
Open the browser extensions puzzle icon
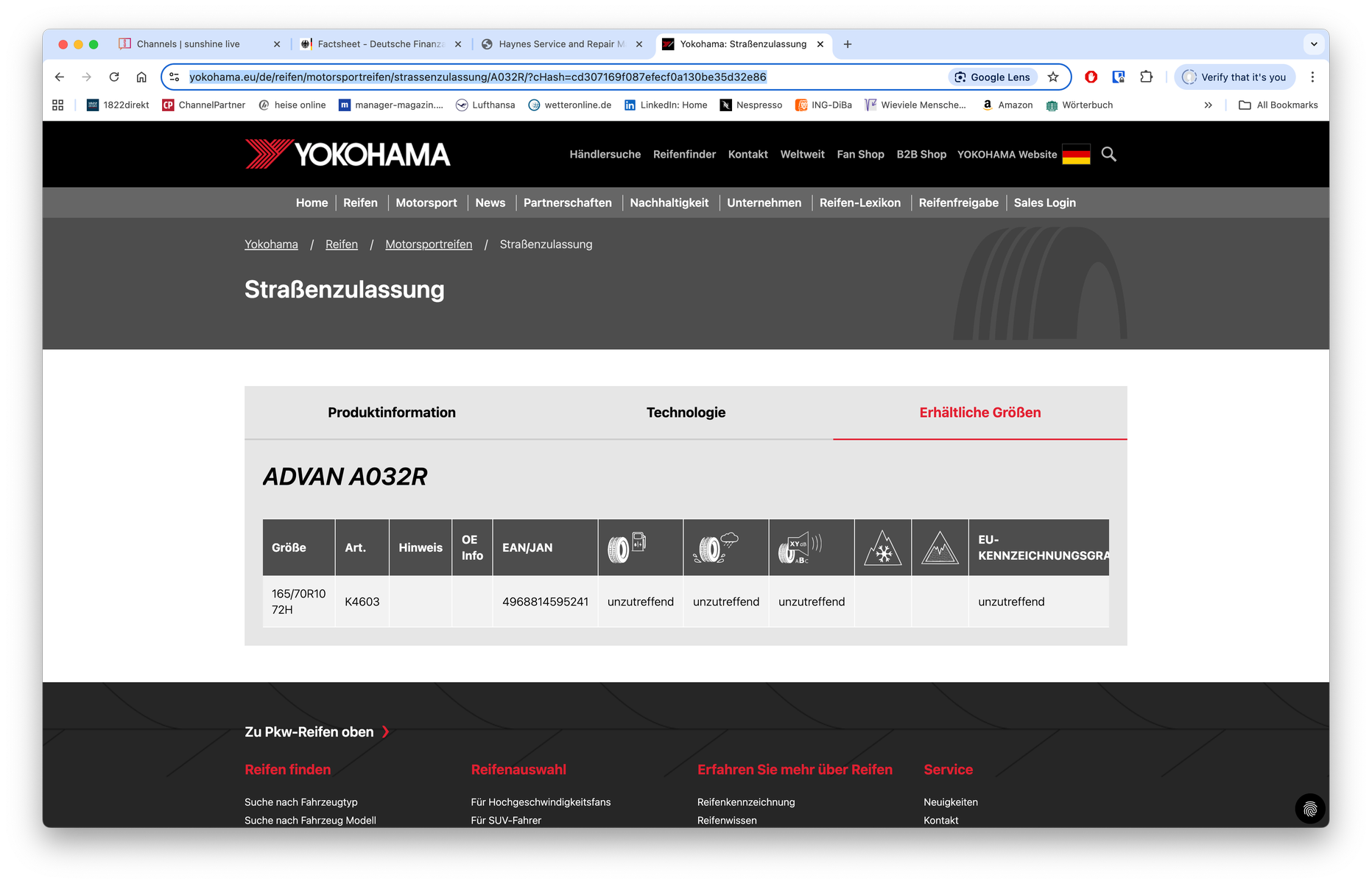point(1146,77)
